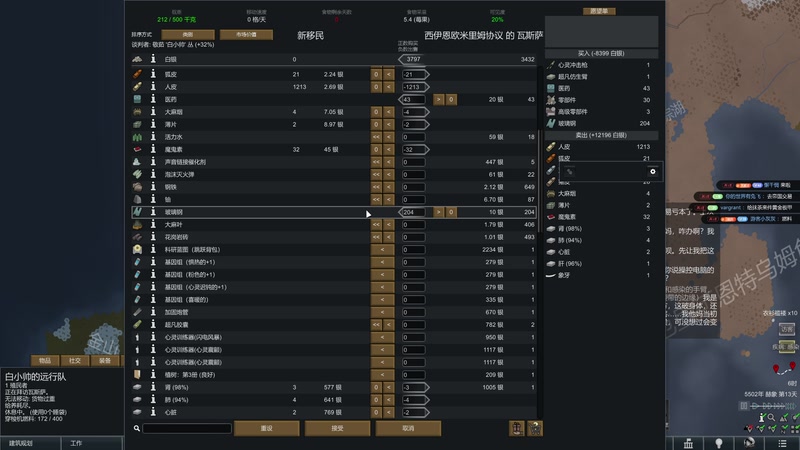Click the 花岗岩砖 row name
This screenshot has width=800, height=450.
click(x=177, y=237)
